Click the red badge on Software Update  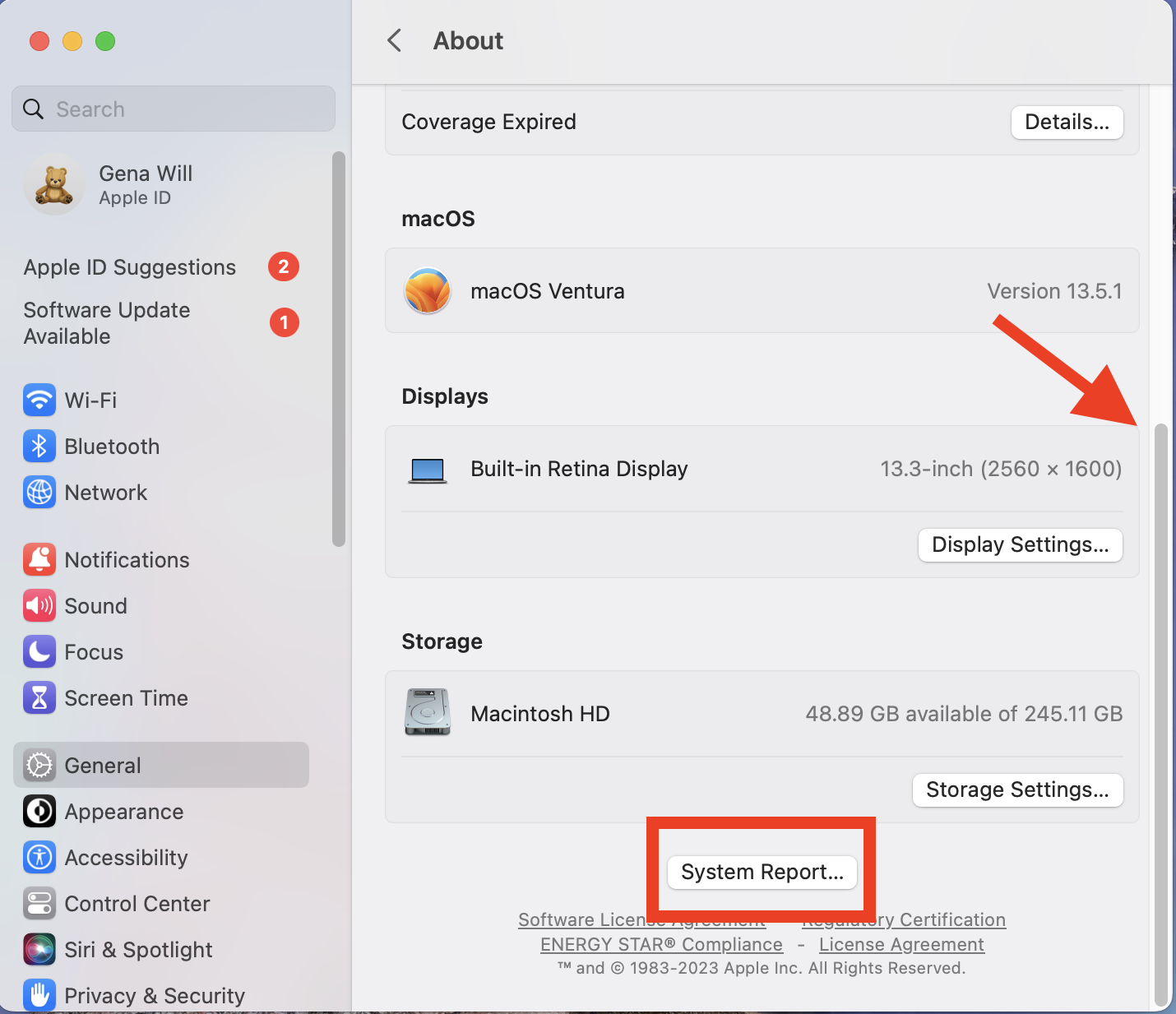pos(285,322)
